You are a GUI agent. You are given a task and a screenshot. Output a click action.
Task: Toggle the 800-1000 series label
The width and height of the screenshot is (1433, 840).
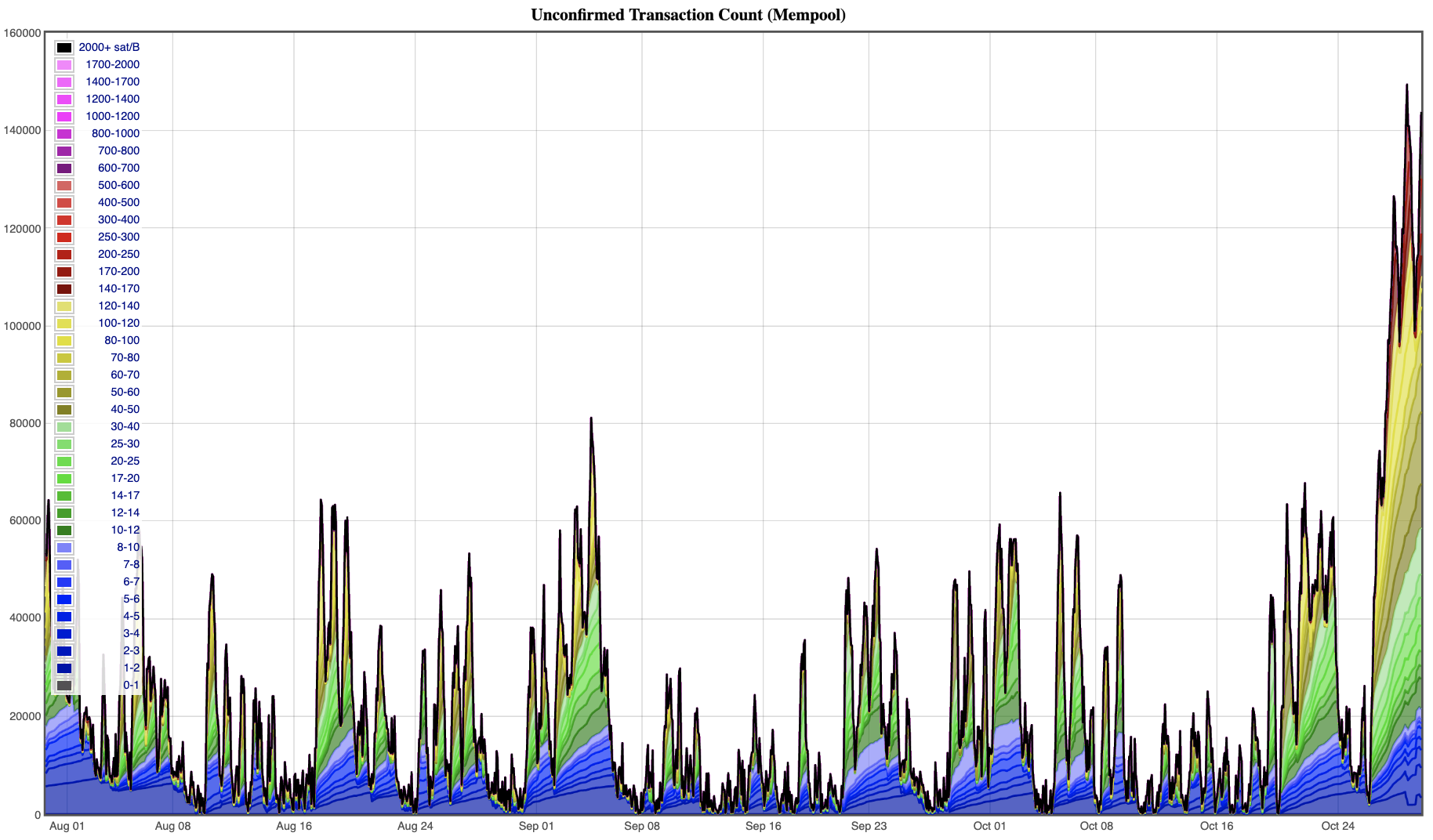pos(116,134)
